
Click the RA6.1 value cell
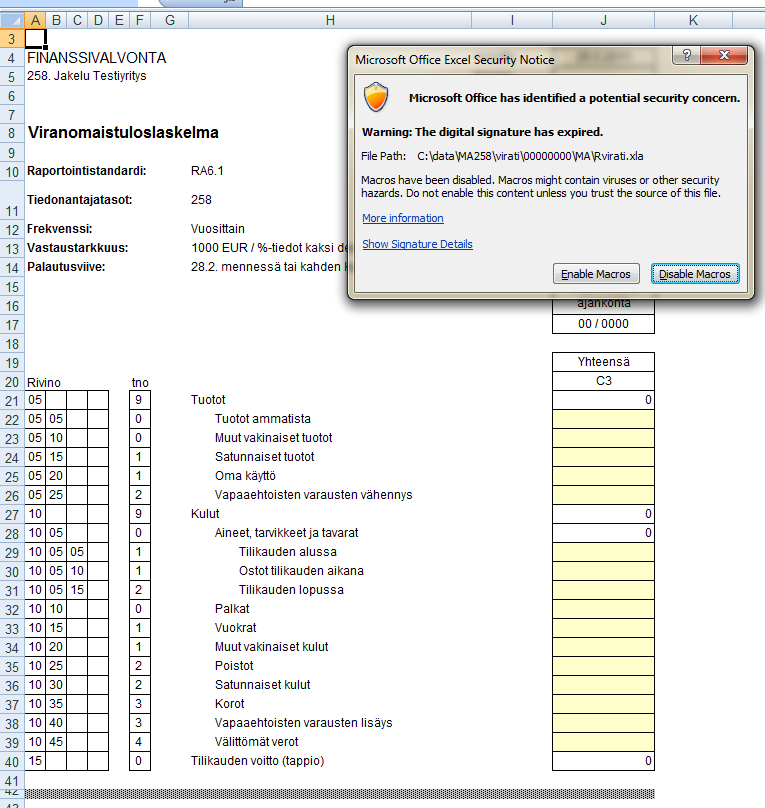[207, 171]
